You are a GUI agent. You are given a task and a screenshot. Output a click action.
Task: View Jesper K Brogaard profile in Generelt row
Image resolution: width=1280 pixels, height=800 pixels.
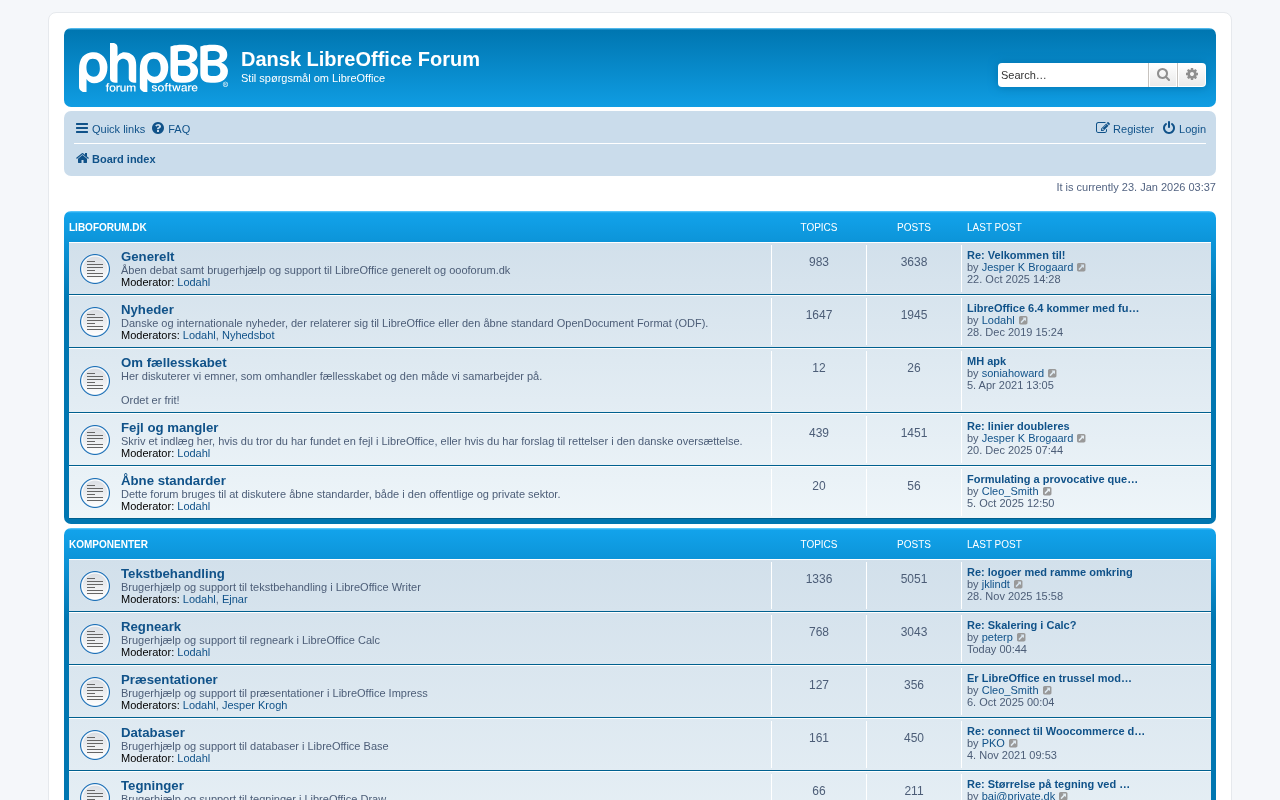(1027, 267)
